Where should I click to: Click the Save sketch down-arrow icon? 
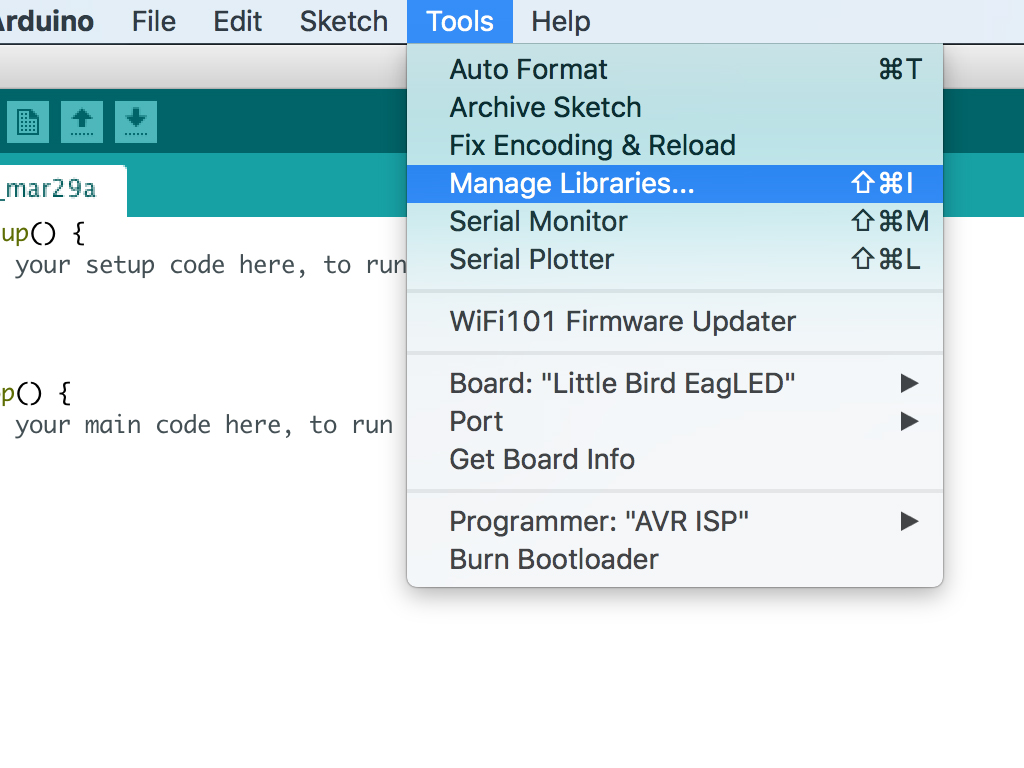136,121
